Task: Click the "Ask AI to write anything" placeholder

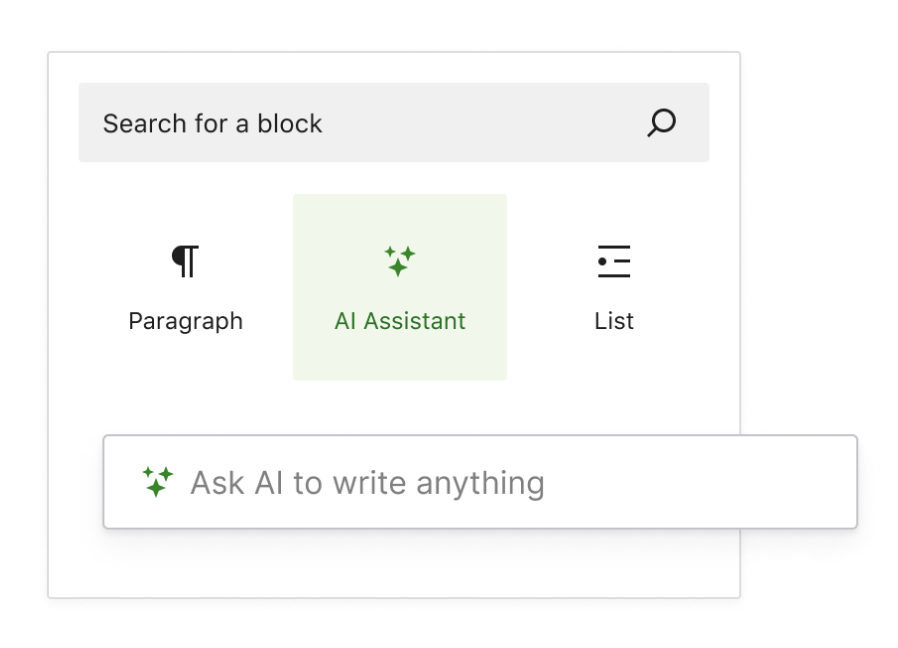Action: (x=368, y=483)
